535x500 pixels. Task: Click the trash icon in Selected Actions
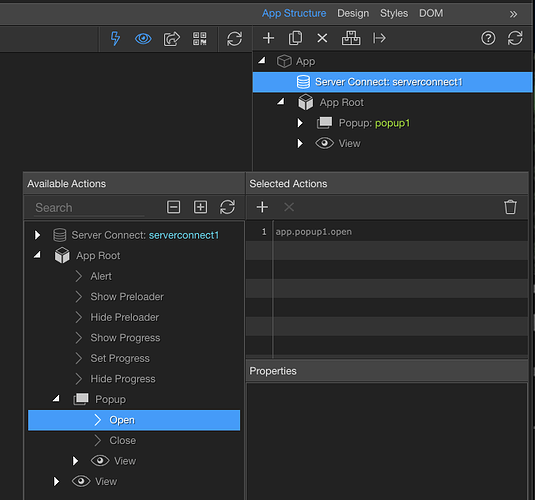[510, 207]
